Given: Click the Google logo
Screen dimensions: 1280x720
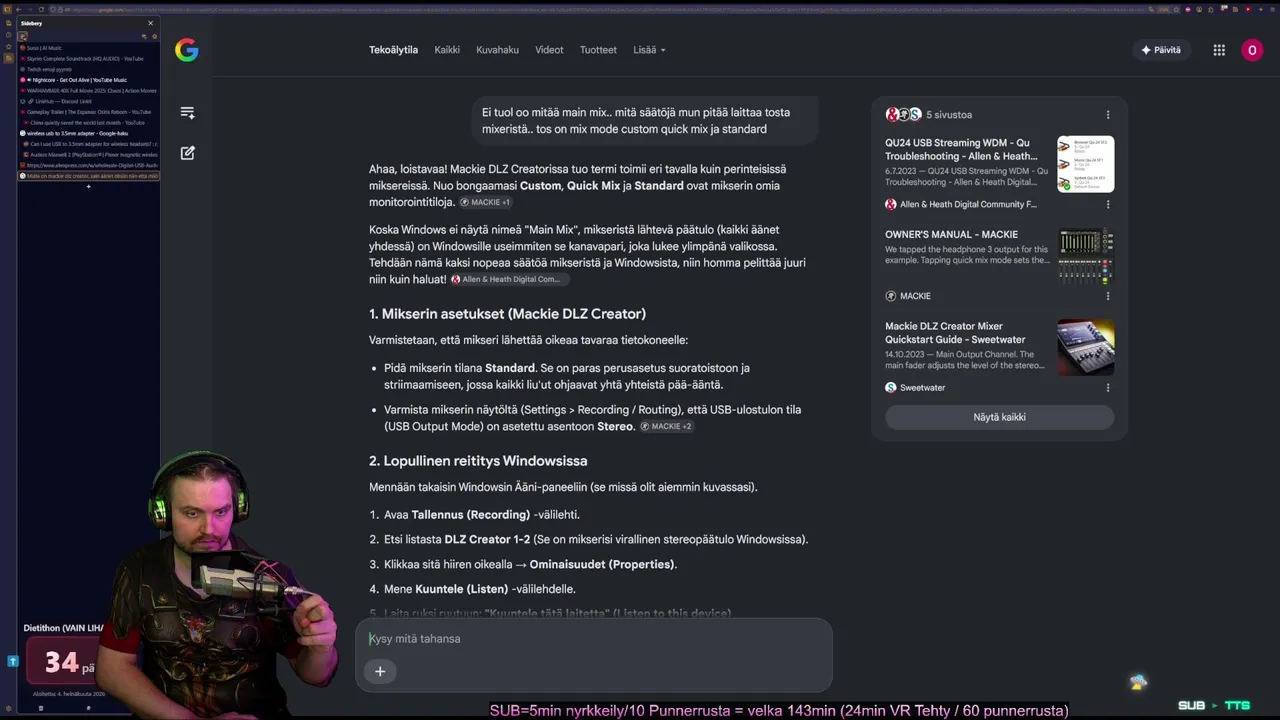Looking at the screenshot, I should (x=187, y=50).
